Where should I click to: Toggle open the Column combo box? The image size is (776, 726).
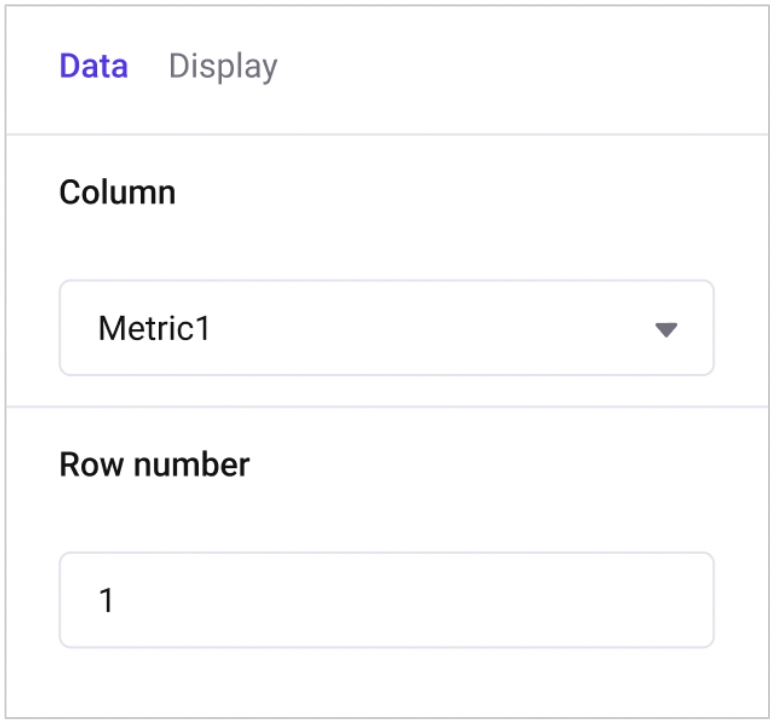point(386,328)
